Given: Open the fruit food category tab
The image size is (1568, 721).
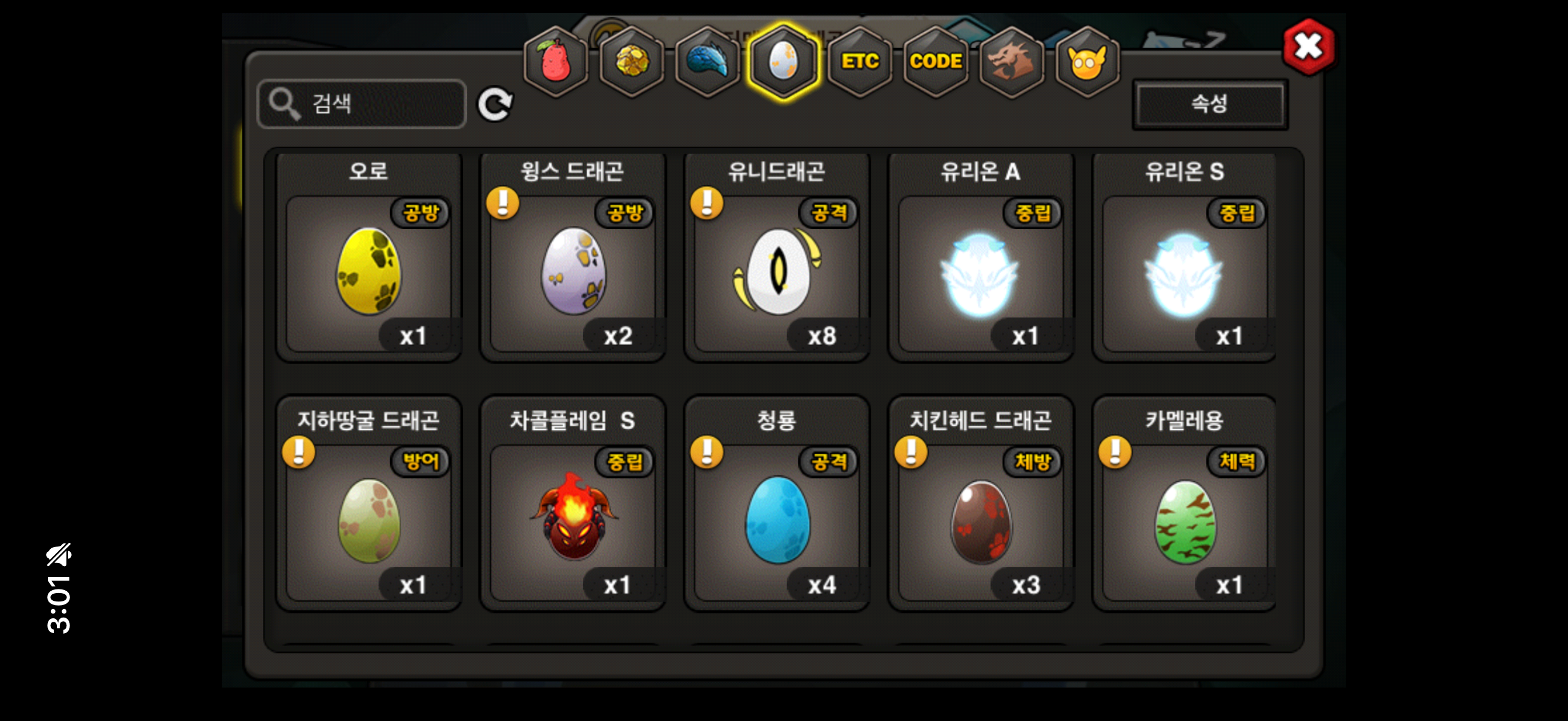Looking at the screenshot, I should [x=555, y=62].
